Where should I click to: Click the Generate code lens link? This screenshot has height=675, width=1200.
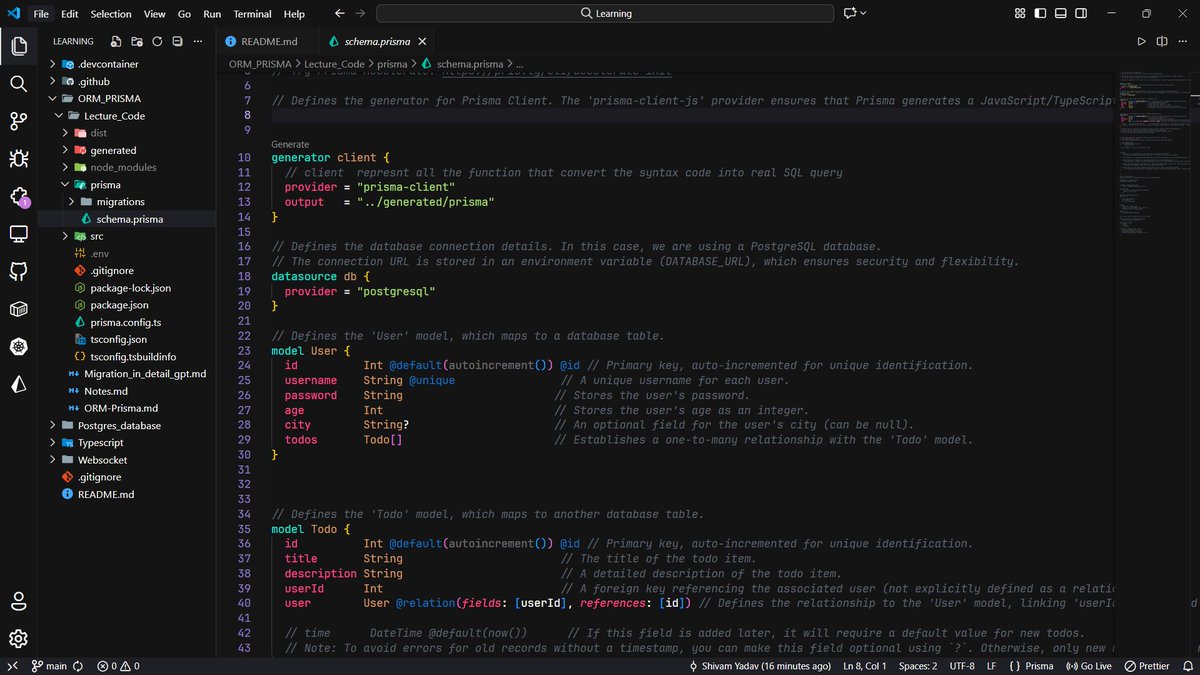(x=290, y=144)
